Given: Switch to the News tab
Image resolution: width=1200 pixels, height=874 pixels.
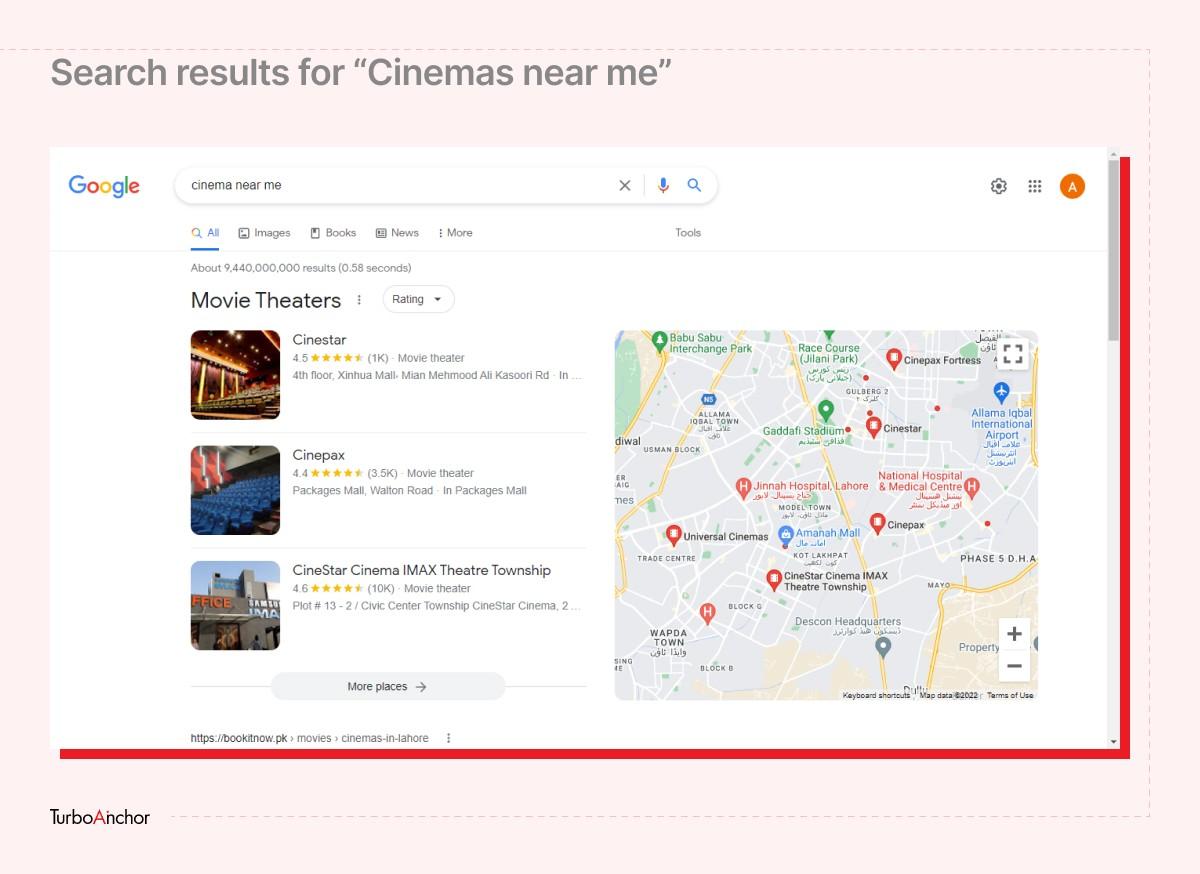Looking at the screenshot, I should (x=397, y=233).
